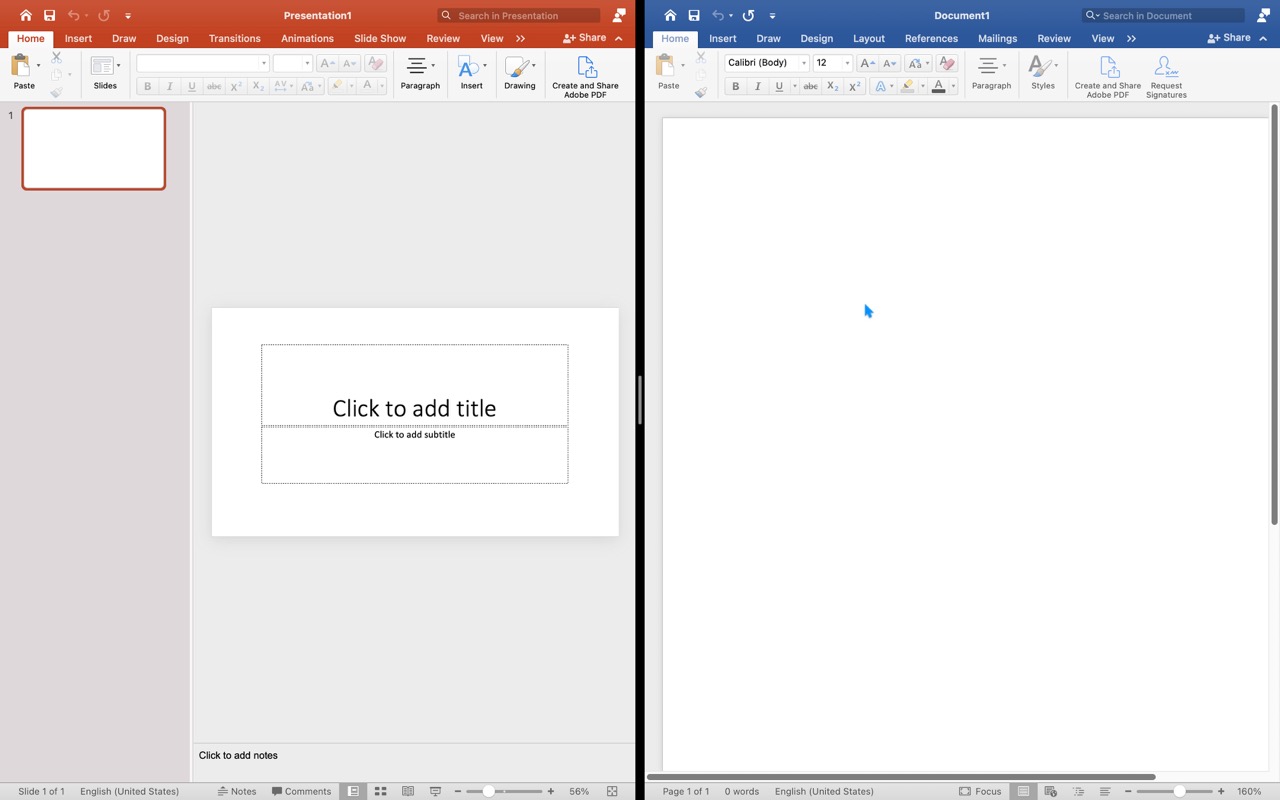Select slide 1 thumbnail in PowerPoint

[x=93, y=148]
